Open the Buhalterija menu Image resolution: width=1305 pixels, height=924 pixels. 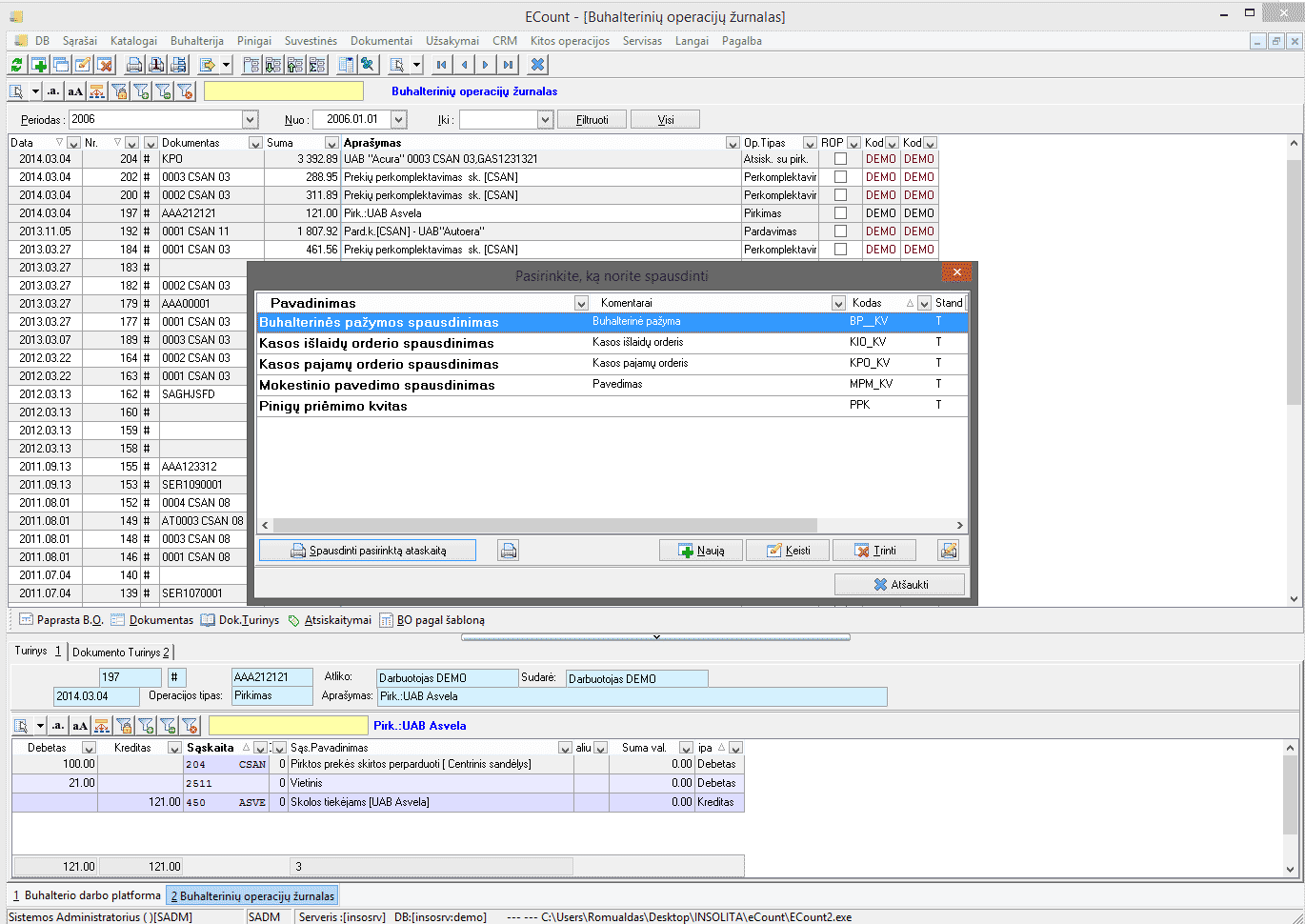(x=196, y=41)
